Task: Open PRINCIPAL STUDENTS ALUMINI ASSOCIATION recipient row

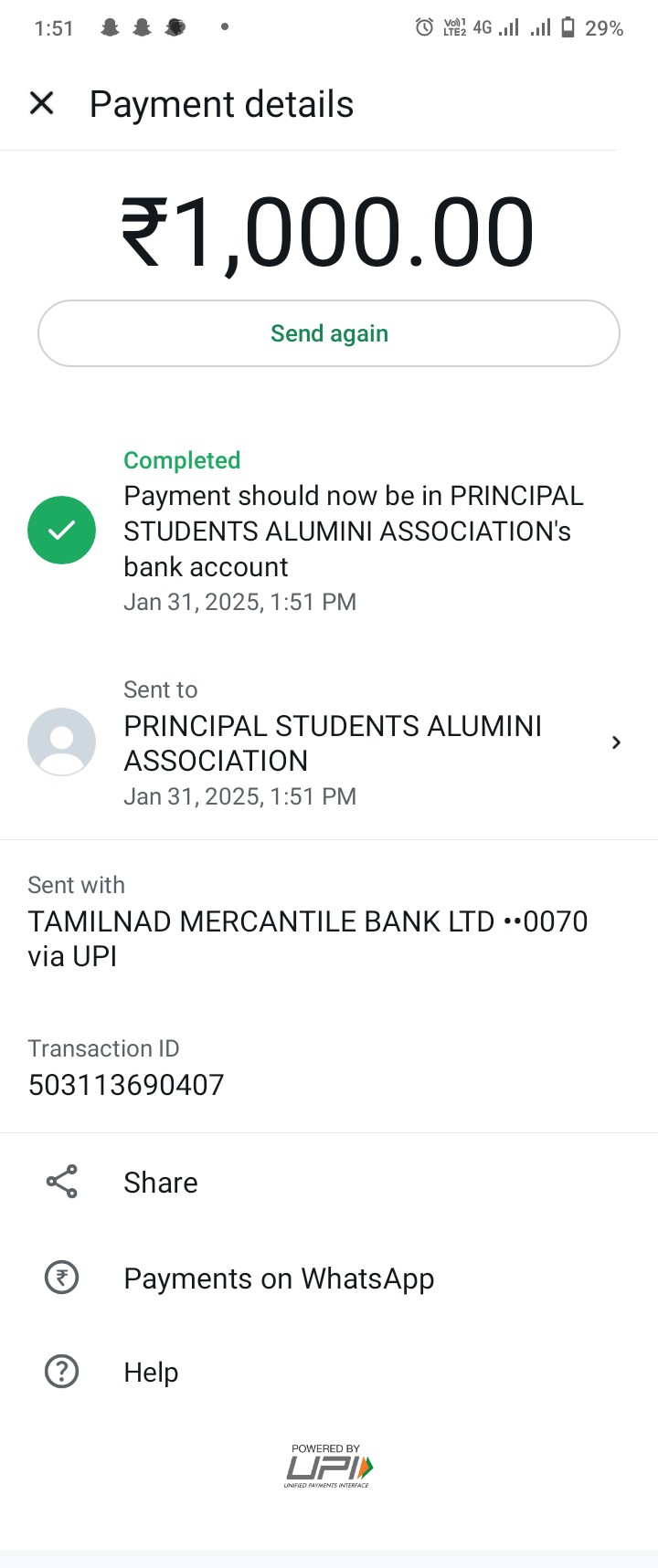Action: (329, 742)
